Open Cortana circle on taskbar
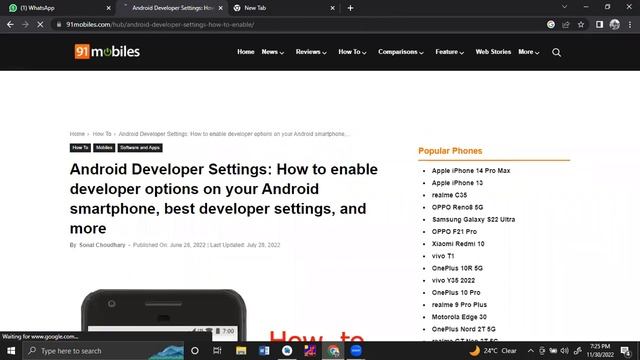The image size is (640, 360). click(195, 351)
